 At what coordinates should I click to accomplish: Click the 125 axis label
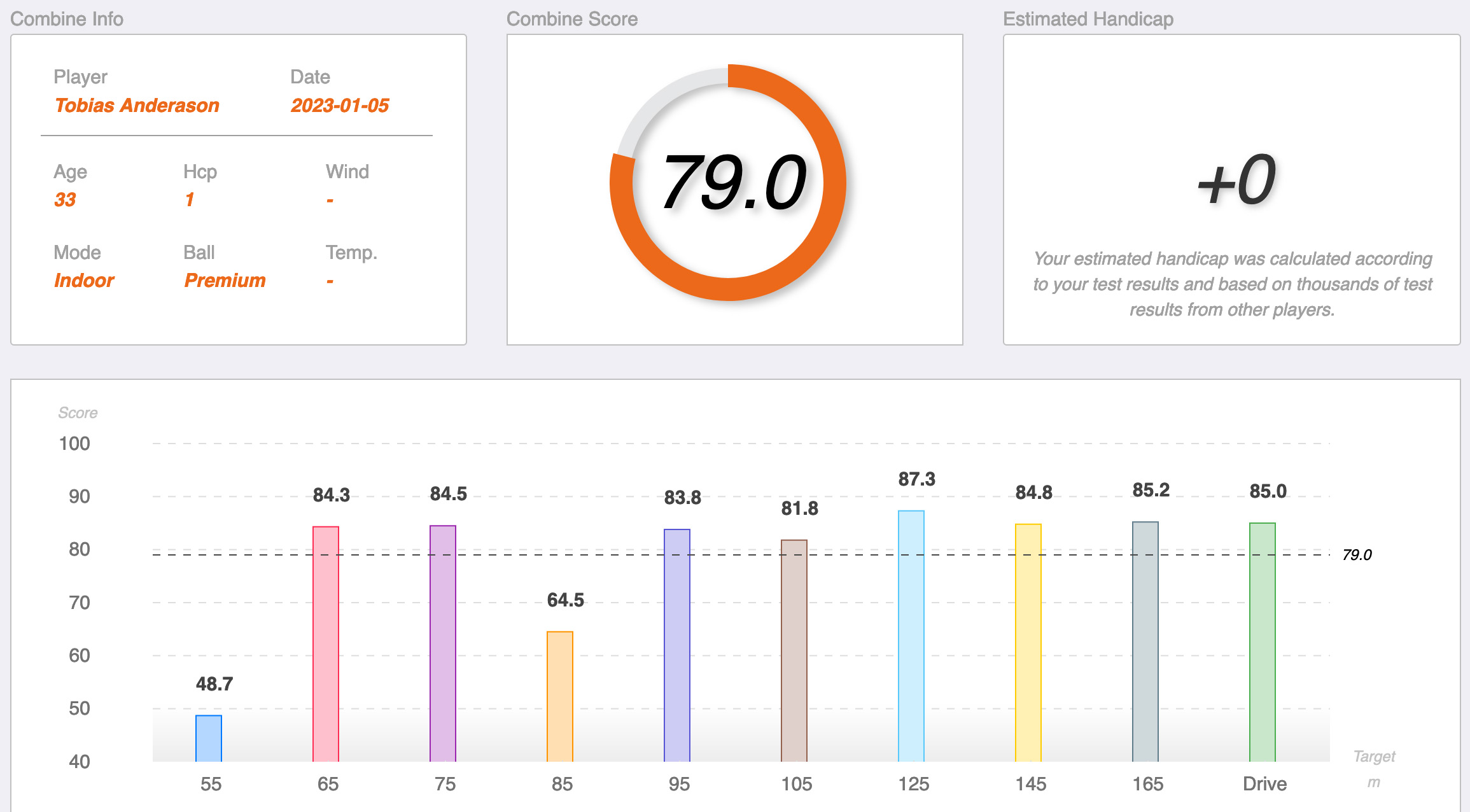pos(913,784)
